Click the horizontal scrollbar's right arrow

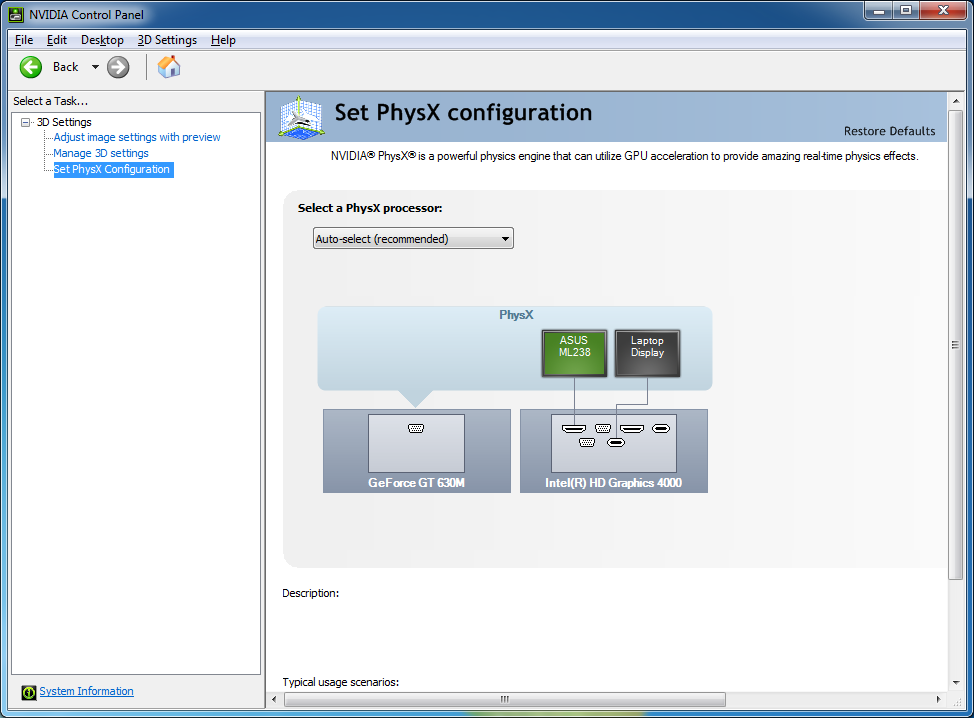[938, 699]
